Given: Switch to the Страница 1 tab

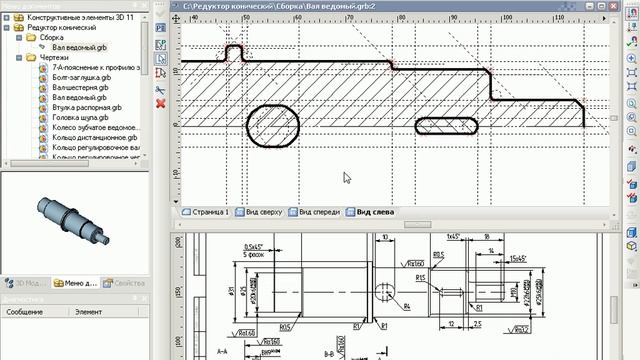Looking at the screenshot, I should pos(206,212).
